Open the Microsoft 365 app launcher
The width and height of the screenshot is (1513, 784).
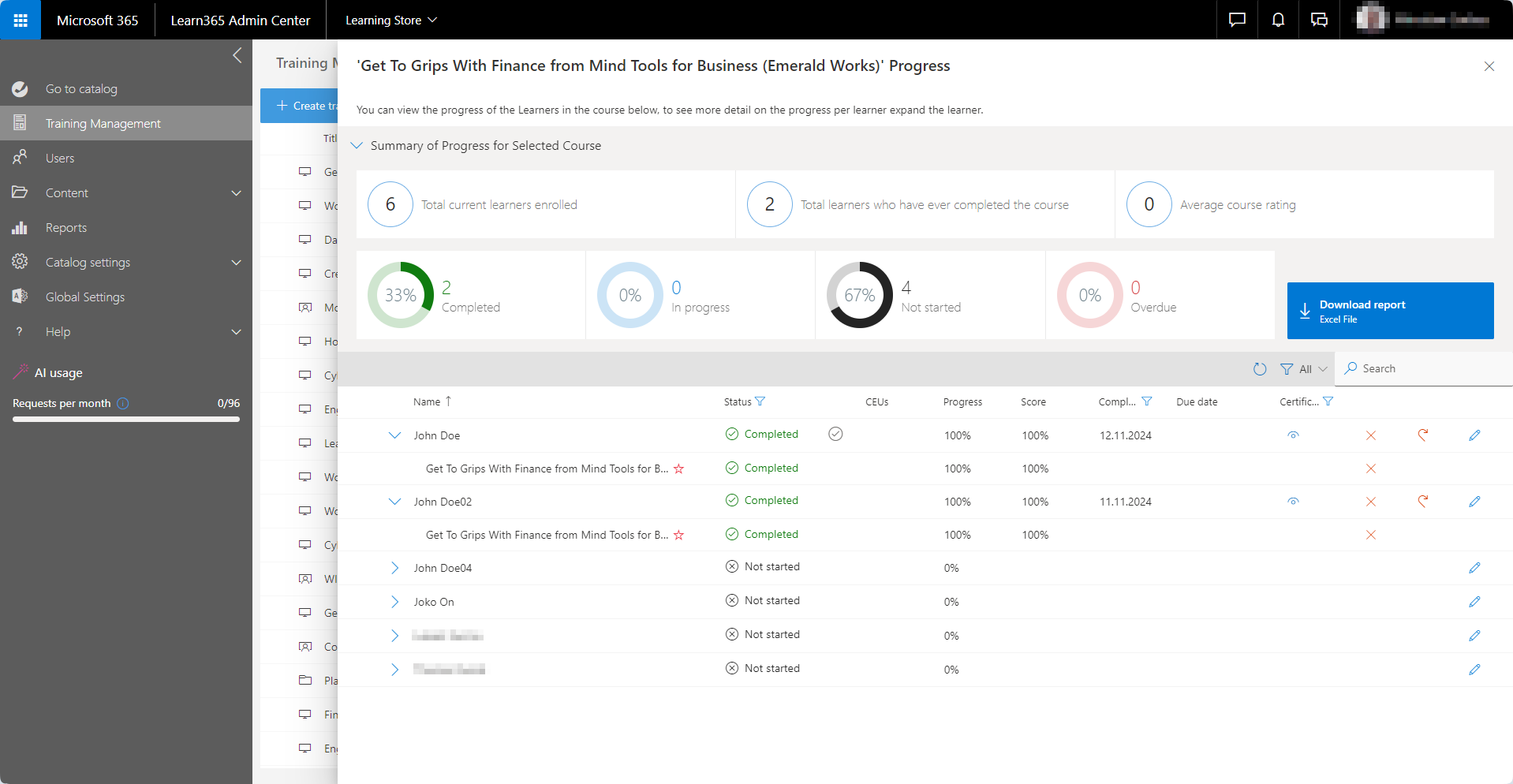21,20
